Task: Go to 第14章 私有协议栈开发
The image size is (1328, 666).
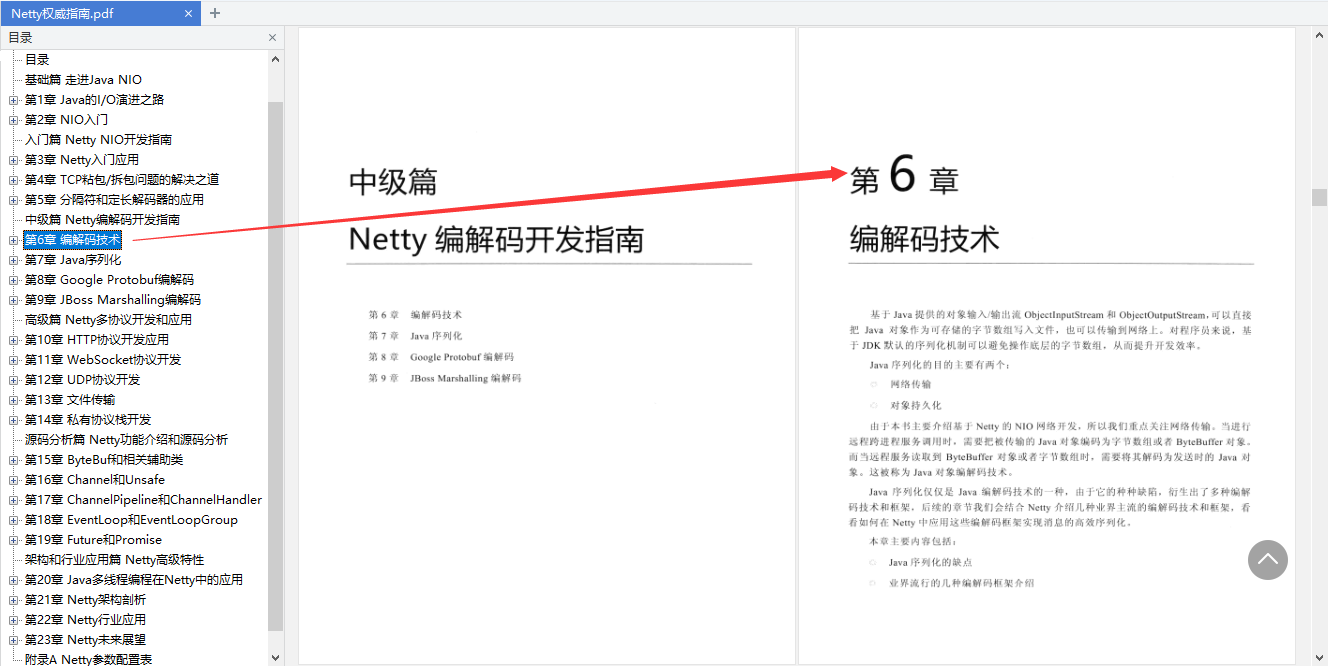Action: click(x=88, y=420)
